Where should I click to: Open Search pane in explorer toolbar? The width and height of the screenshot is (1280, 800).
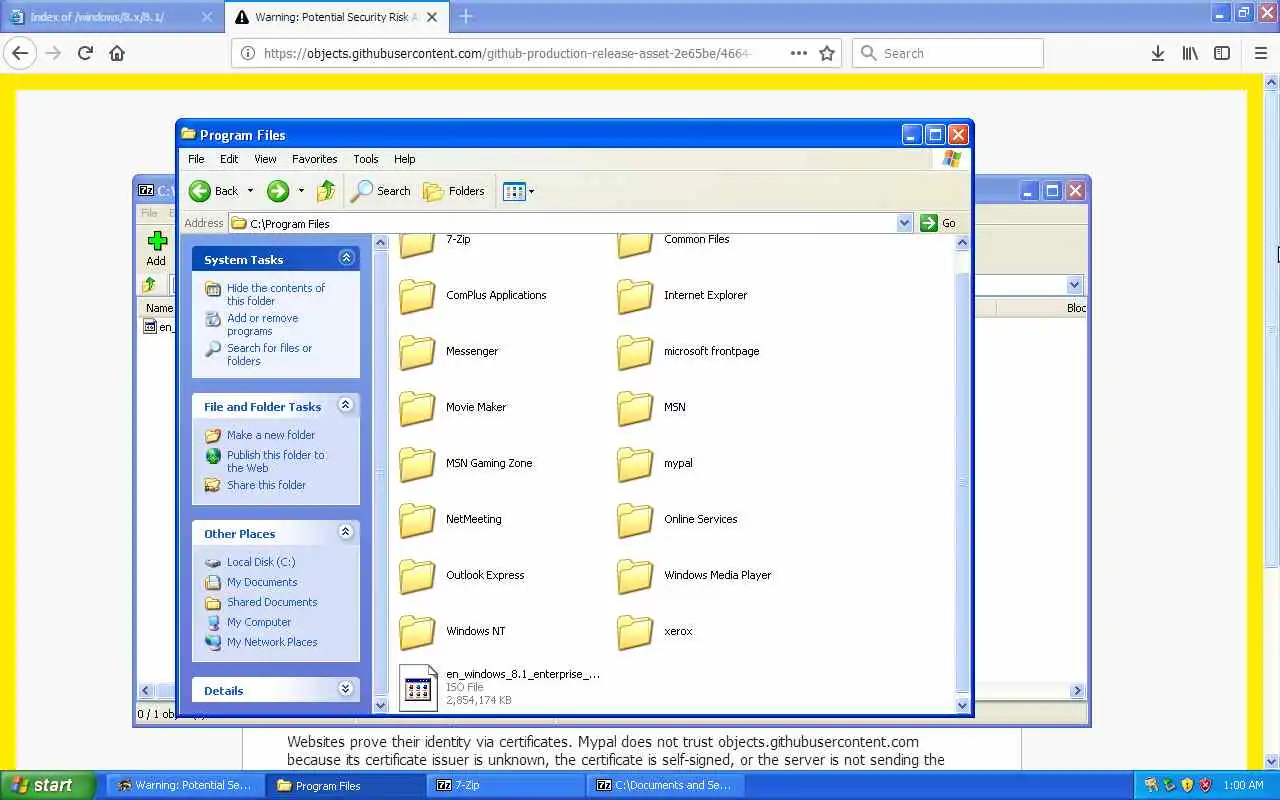click(381, 191)
